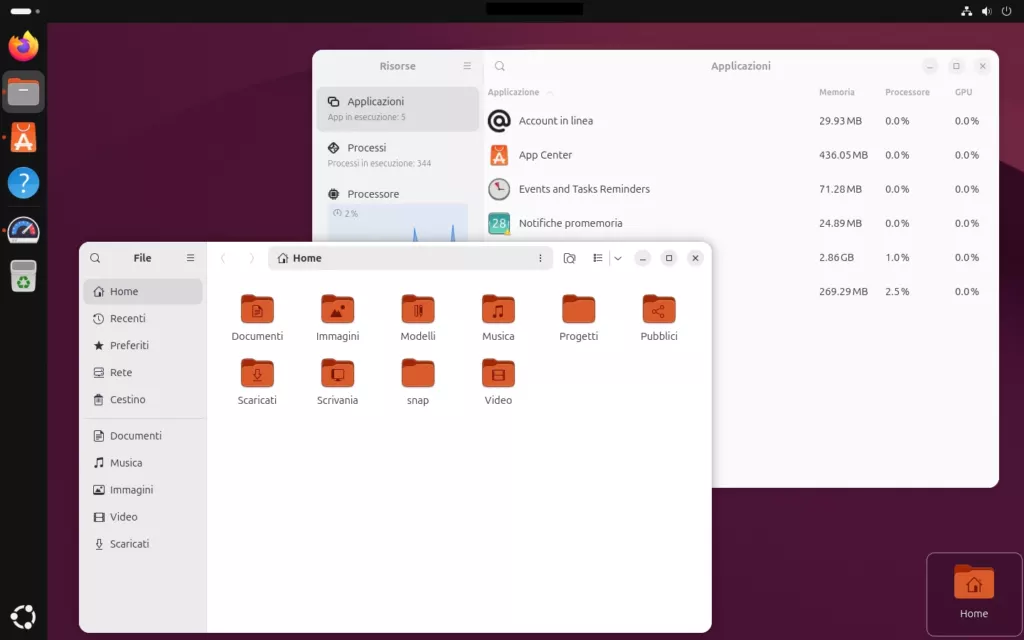Image resolution: width=1024 pixels, height=640 pixels.
Task: Open the snap folder icon
Action: pyautogui.click(x=417, y=374)
